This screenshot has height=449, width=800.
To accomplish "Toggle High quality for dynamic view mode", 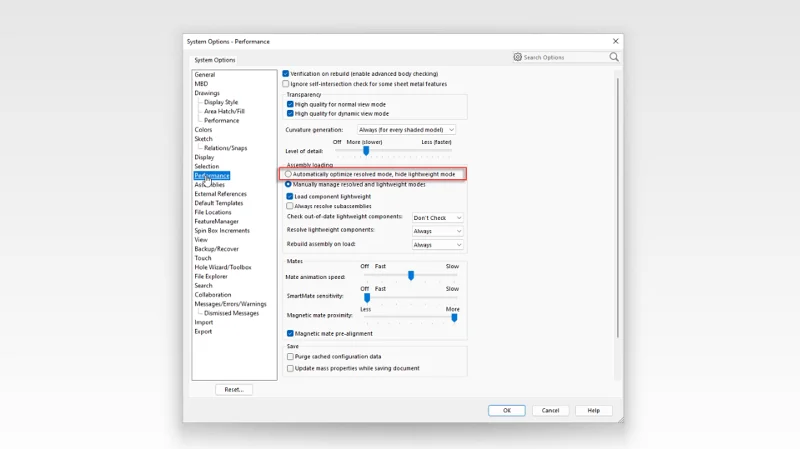I will click(x=290, y=113).
